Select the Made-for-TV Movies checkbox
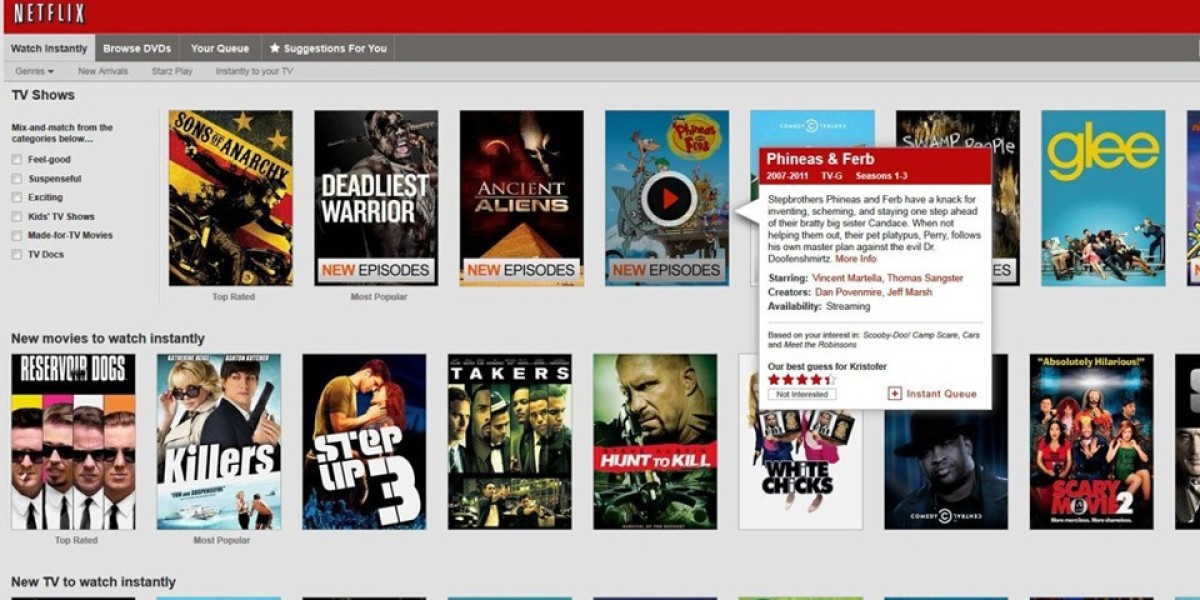 (18, 235)
